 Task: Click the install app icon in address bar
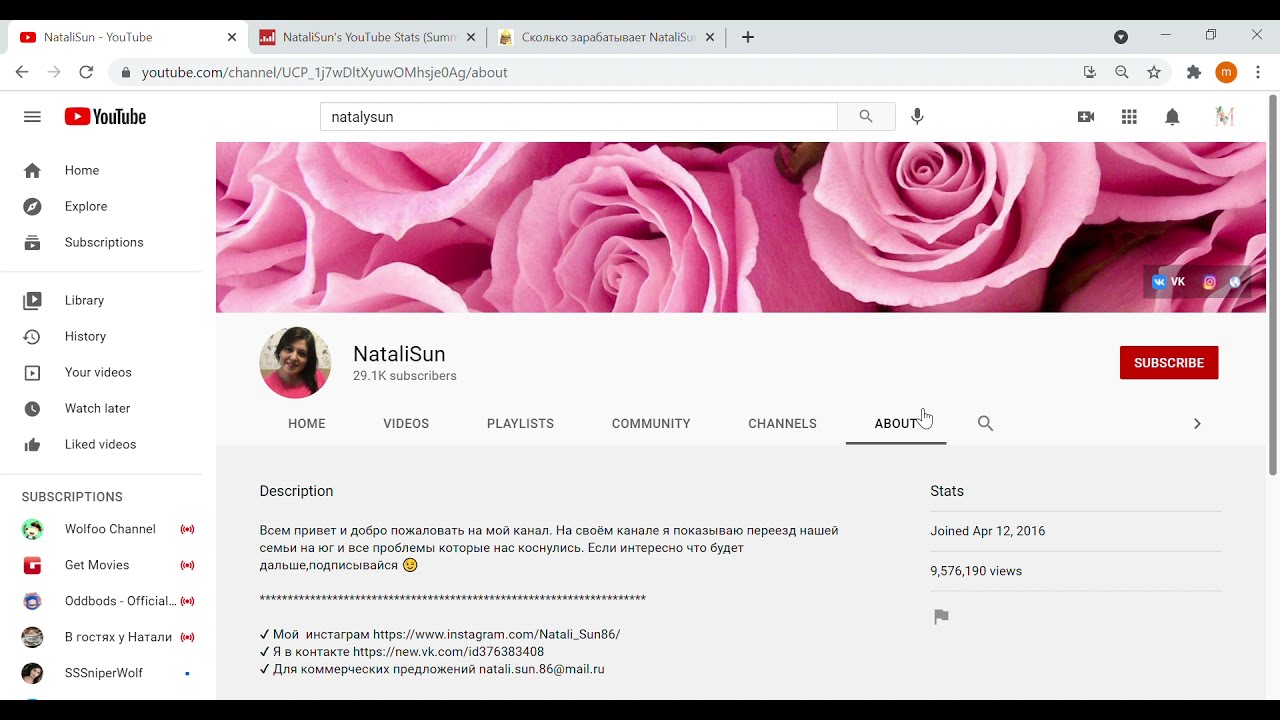click(1090, 72)
